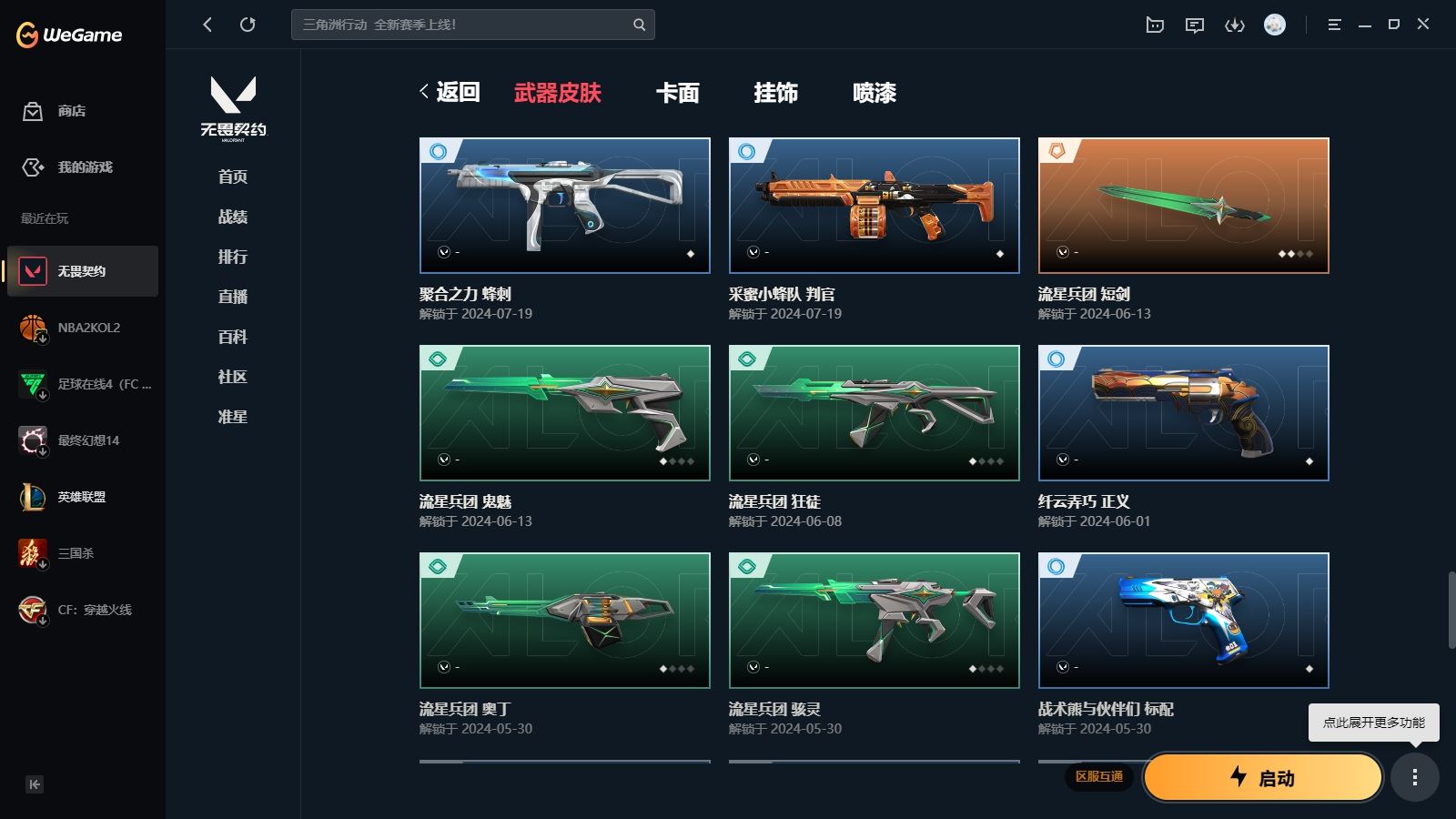Select the 流星兵团 短剑 skin thumbnail
This screenshot has height=819, width=1456.
tap(1184, 206)
